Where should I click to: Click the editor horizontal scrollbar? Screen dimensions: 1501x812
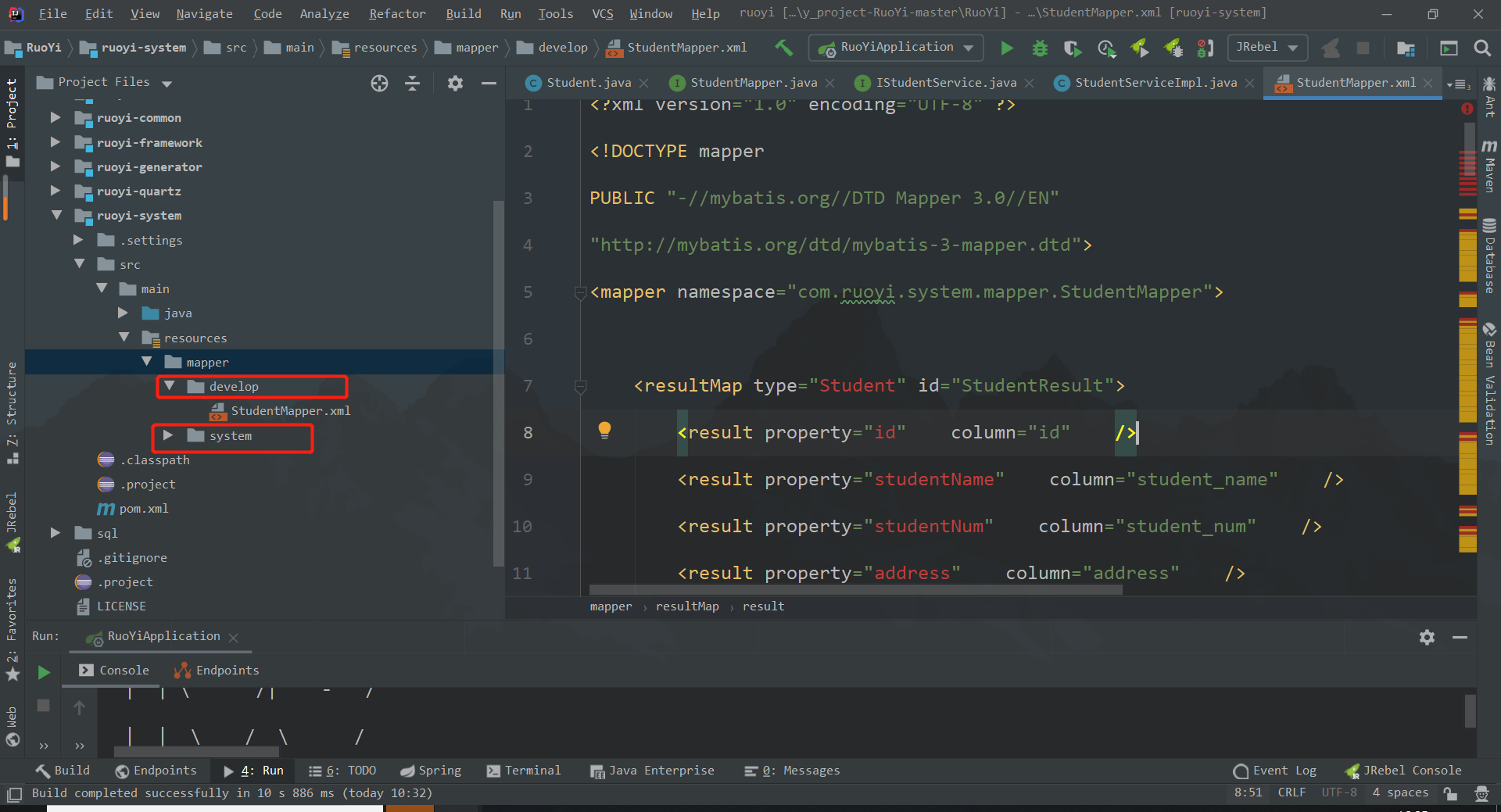point(855,590)
